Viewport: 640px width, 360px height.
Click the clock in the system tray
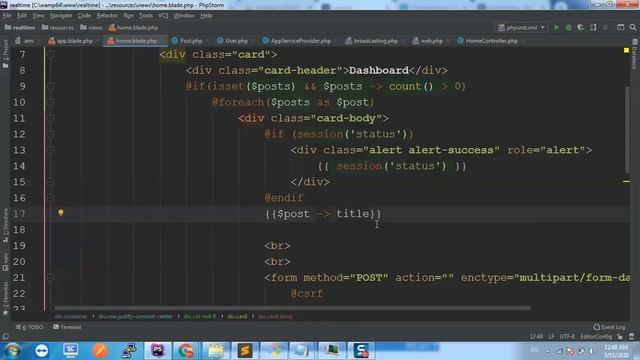tap(616, 351)
